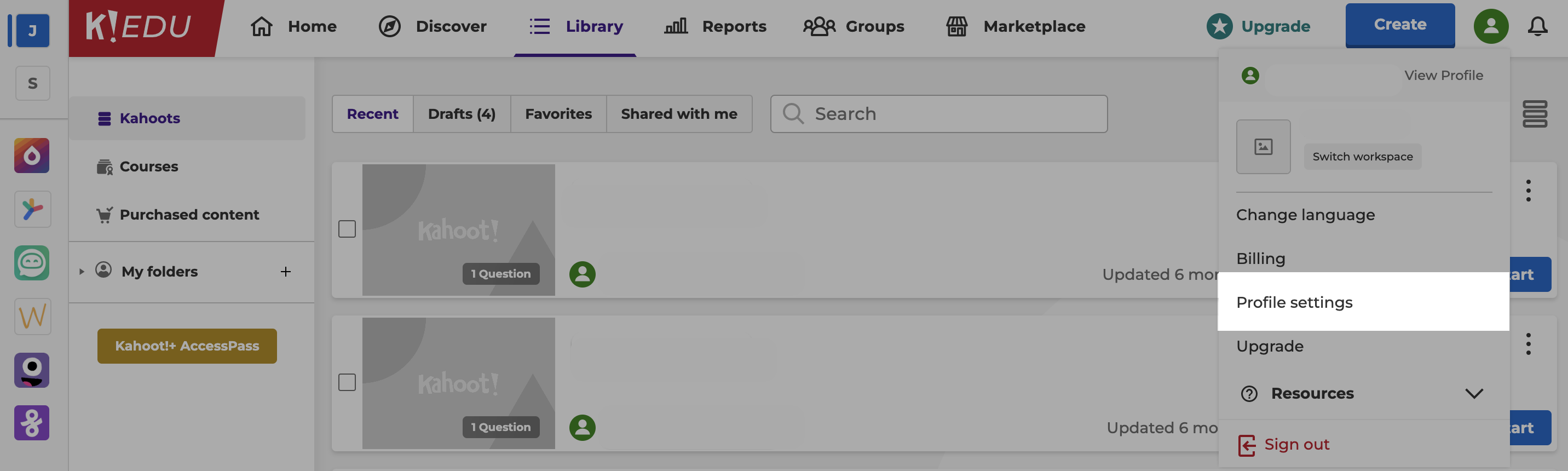1568x471 pixels.
Task: Select Profile settings menu item
Action: tap(1363, 302)
